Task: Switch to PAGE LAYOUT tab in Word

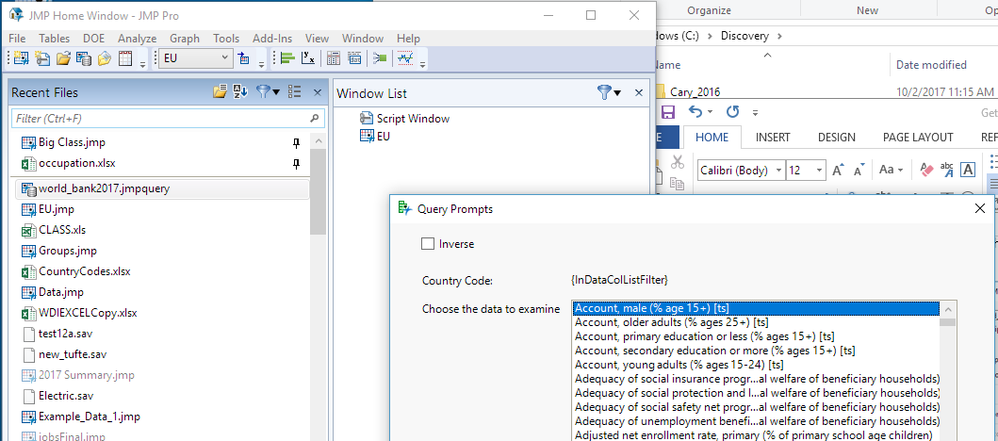Action: click(918, 137)
